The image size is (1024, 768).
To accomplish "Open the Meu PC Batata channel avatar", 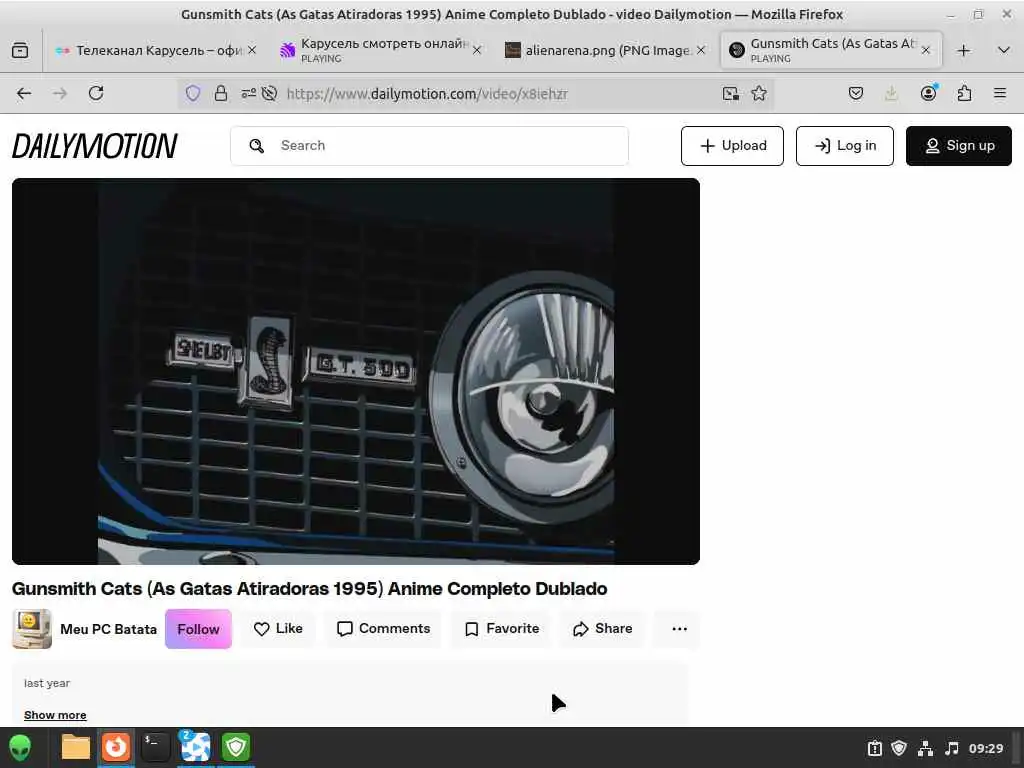I will [x=31, y=629].
